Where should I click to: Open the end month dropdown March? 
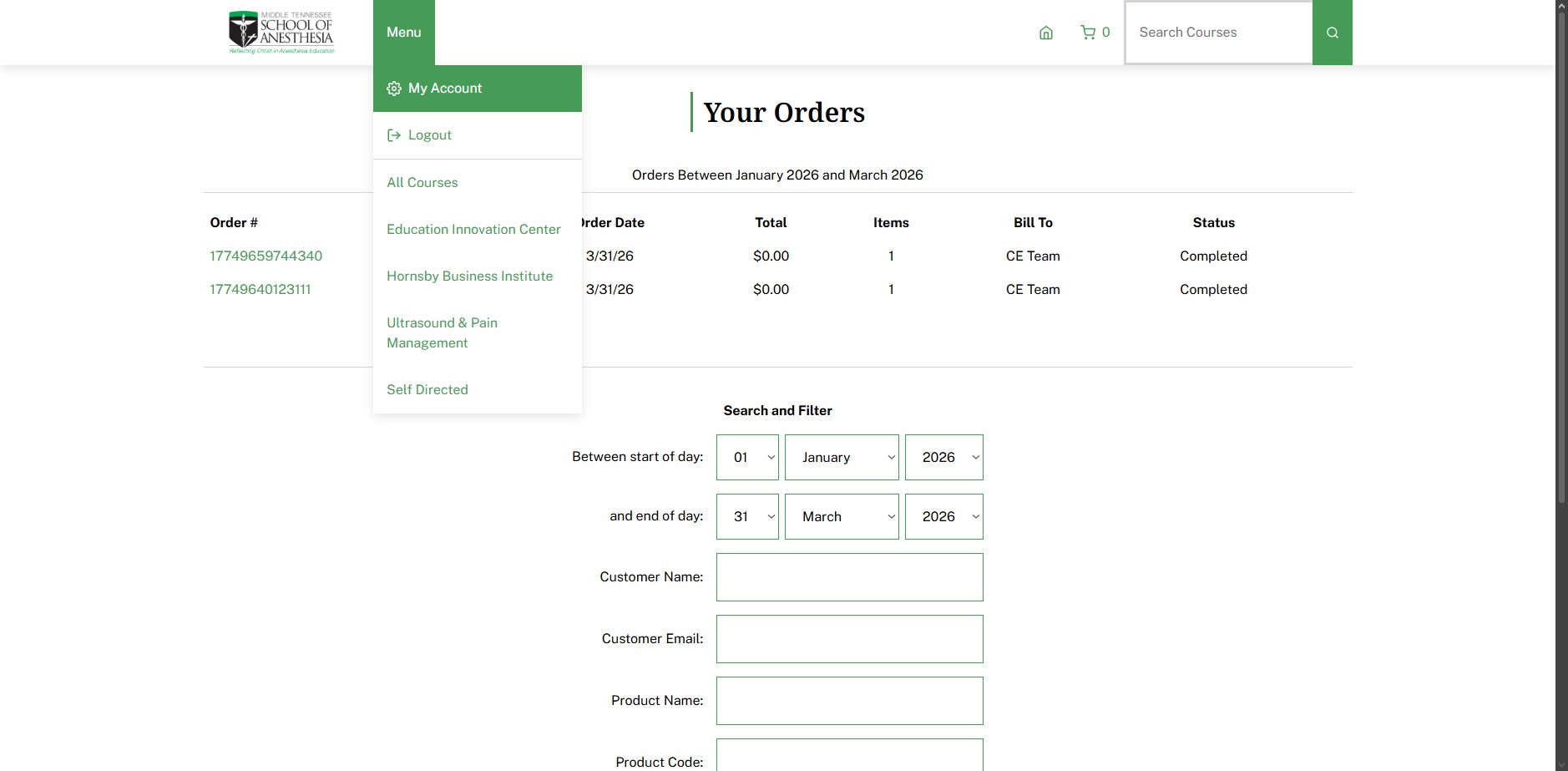coord(842,516)
